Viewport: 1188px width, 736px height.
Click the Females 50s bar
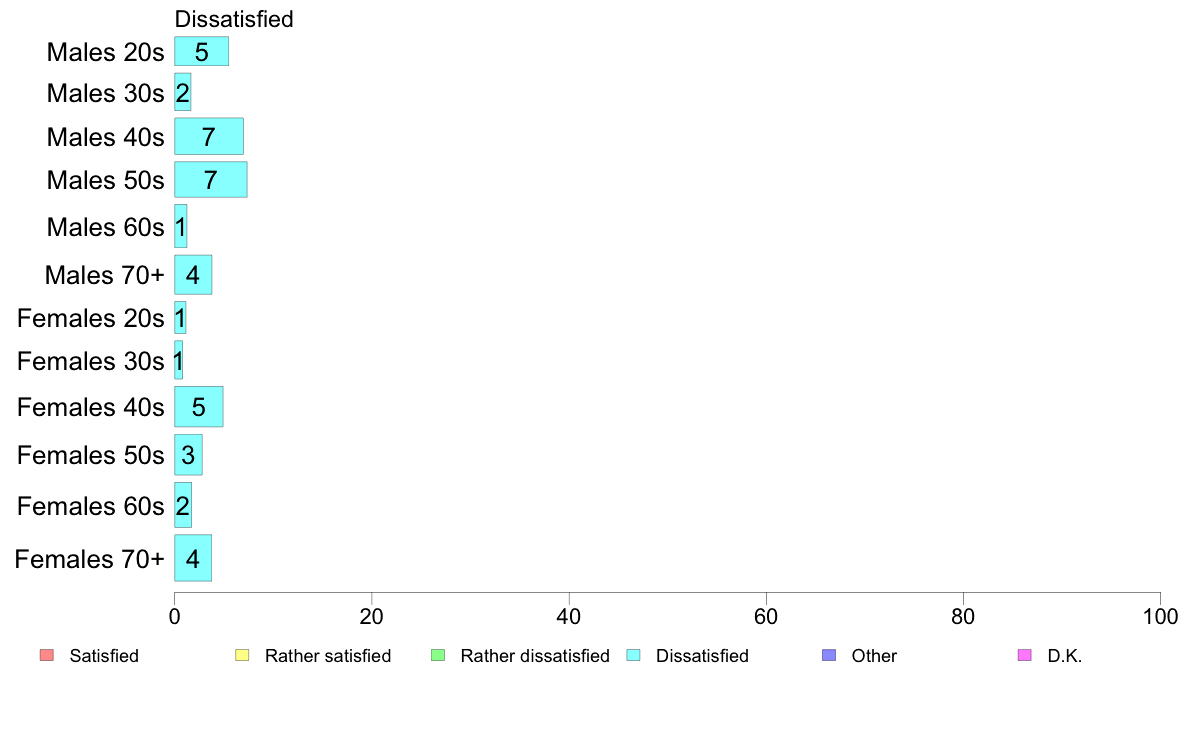click(189, 455)
